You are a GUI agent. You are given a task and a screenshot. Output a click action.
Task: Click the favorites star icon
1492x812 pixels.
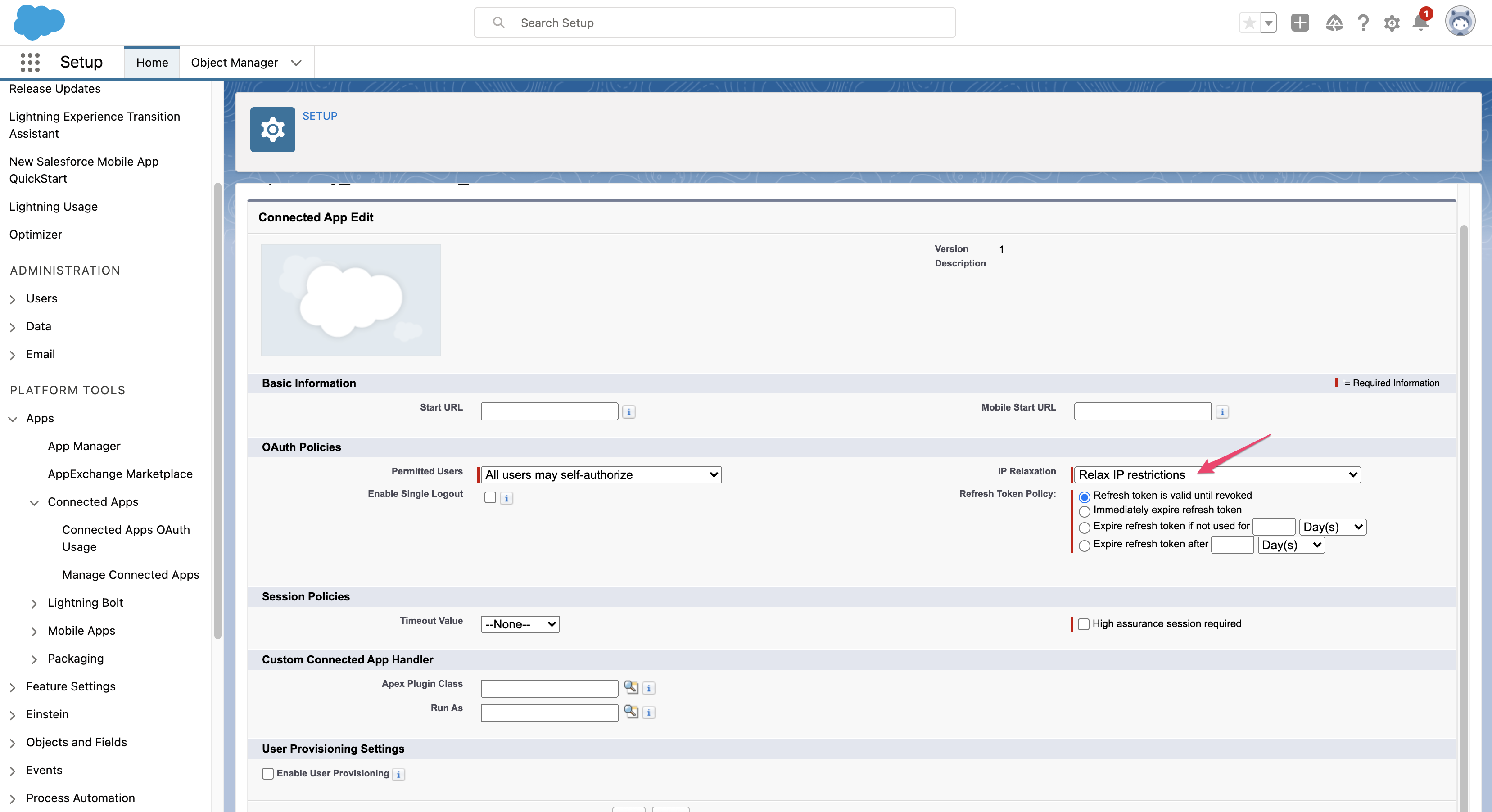(1249, 23)
